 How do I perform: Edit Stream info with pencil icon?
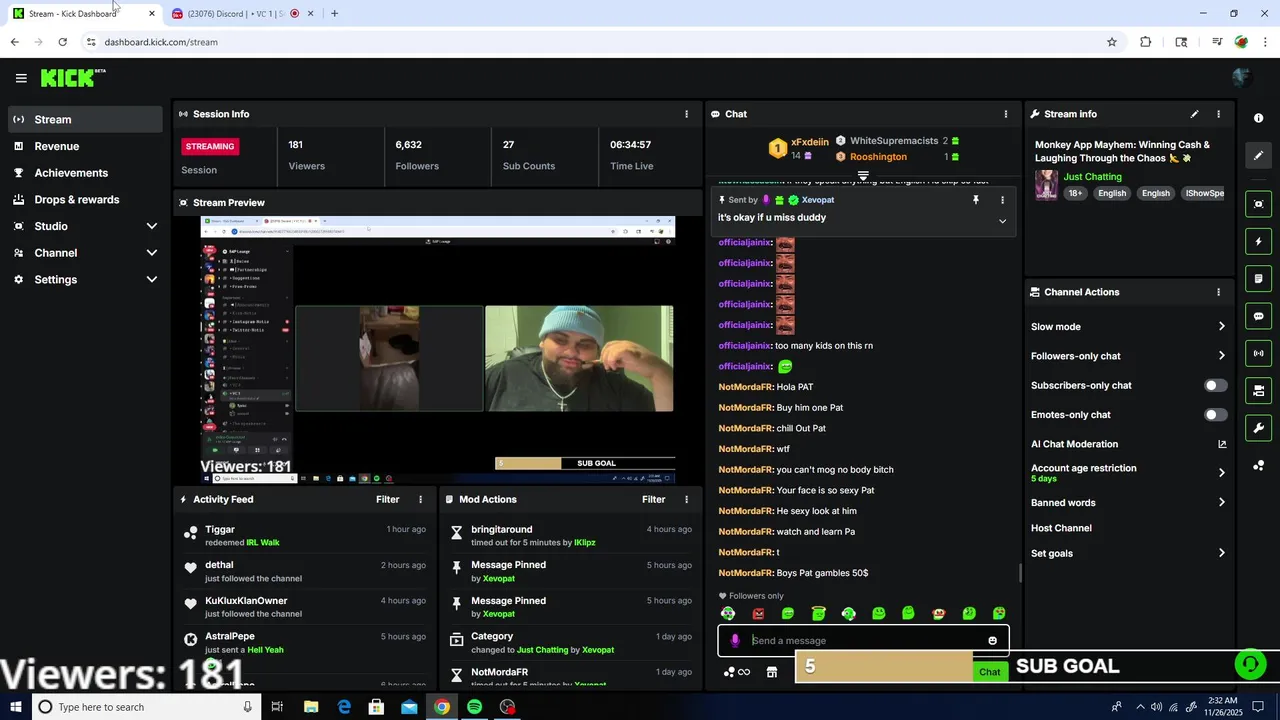pos(1194,114)
